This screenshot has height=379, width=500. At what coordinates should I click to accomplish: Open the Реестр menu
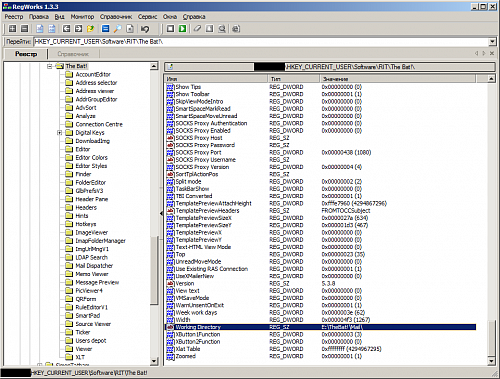(14, 17)
